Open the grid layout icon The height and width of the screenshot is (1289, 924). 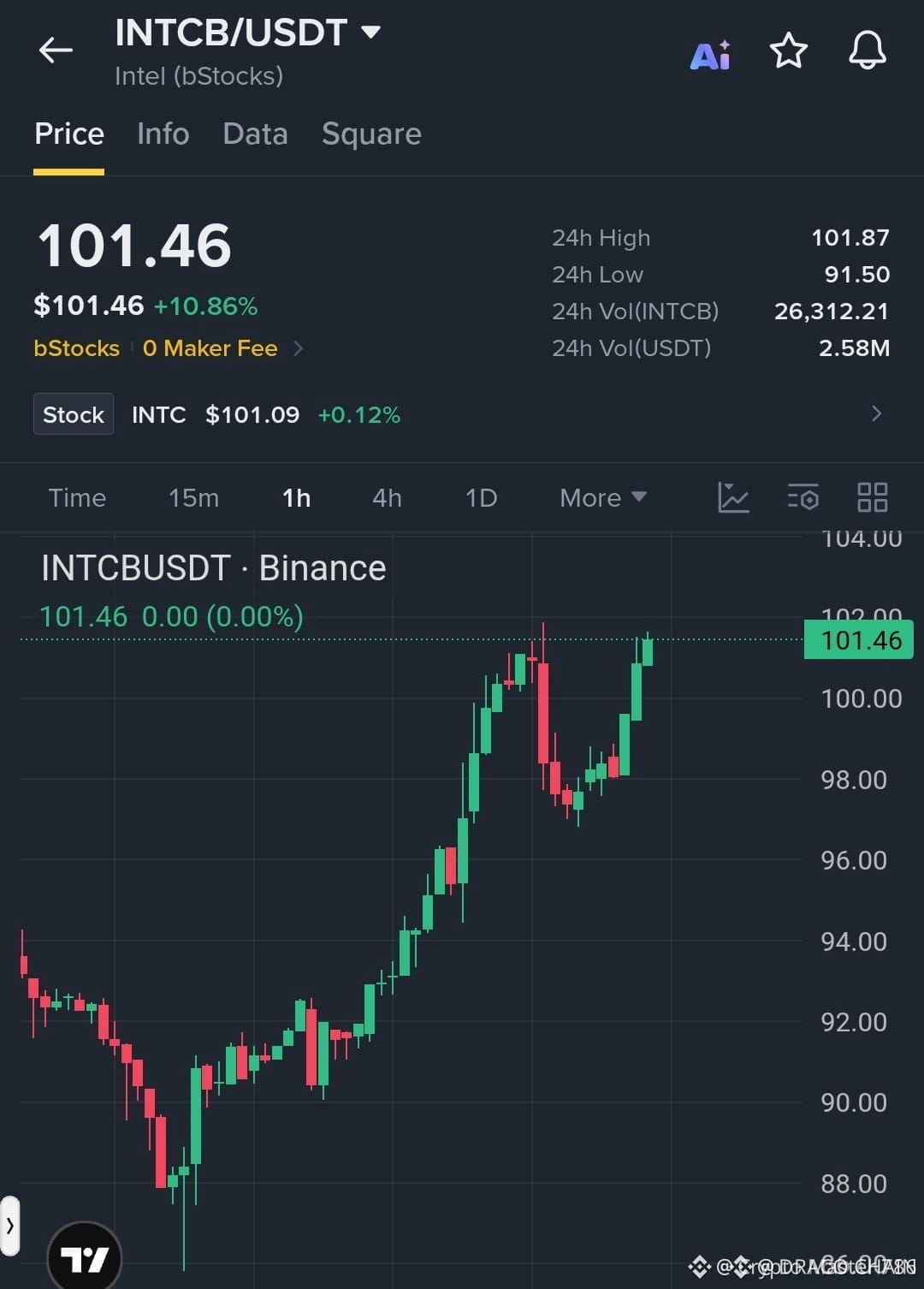872,497
